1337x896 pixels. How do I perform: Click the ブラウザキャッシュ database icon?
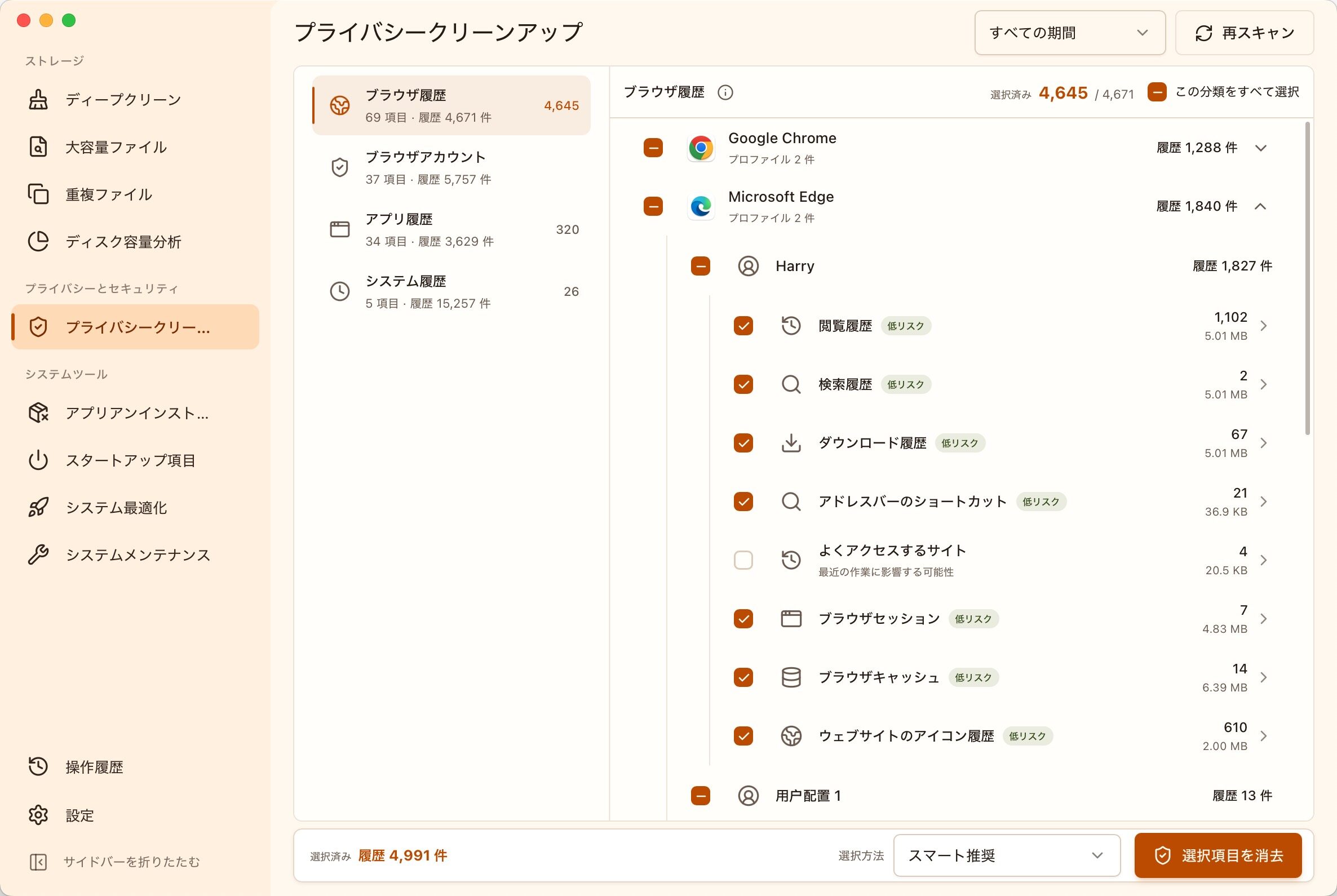pos(791,677)
